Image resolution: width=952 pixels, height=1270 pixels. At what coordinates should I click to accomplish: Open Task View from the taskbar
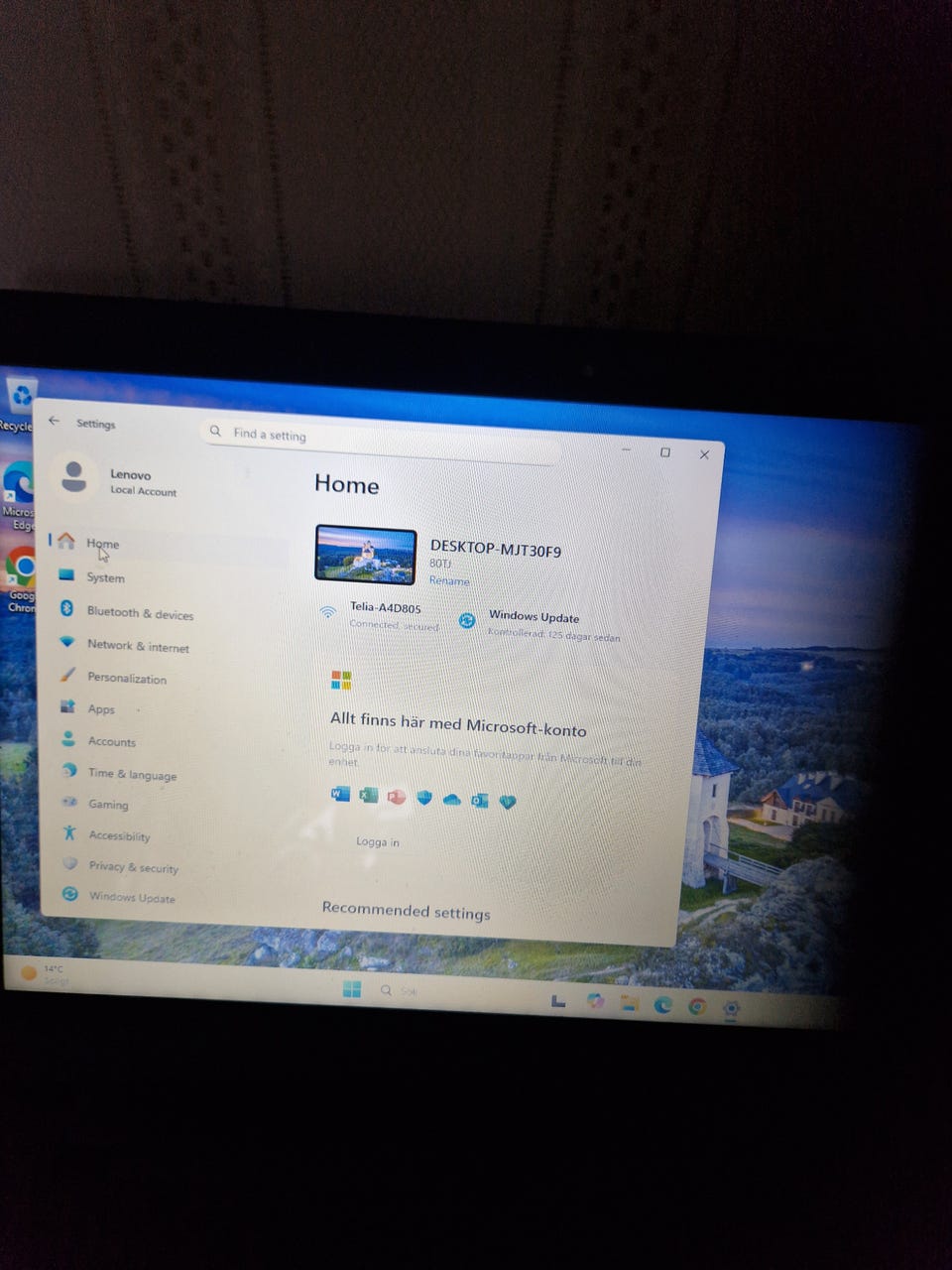click(x=558, y=1001)
